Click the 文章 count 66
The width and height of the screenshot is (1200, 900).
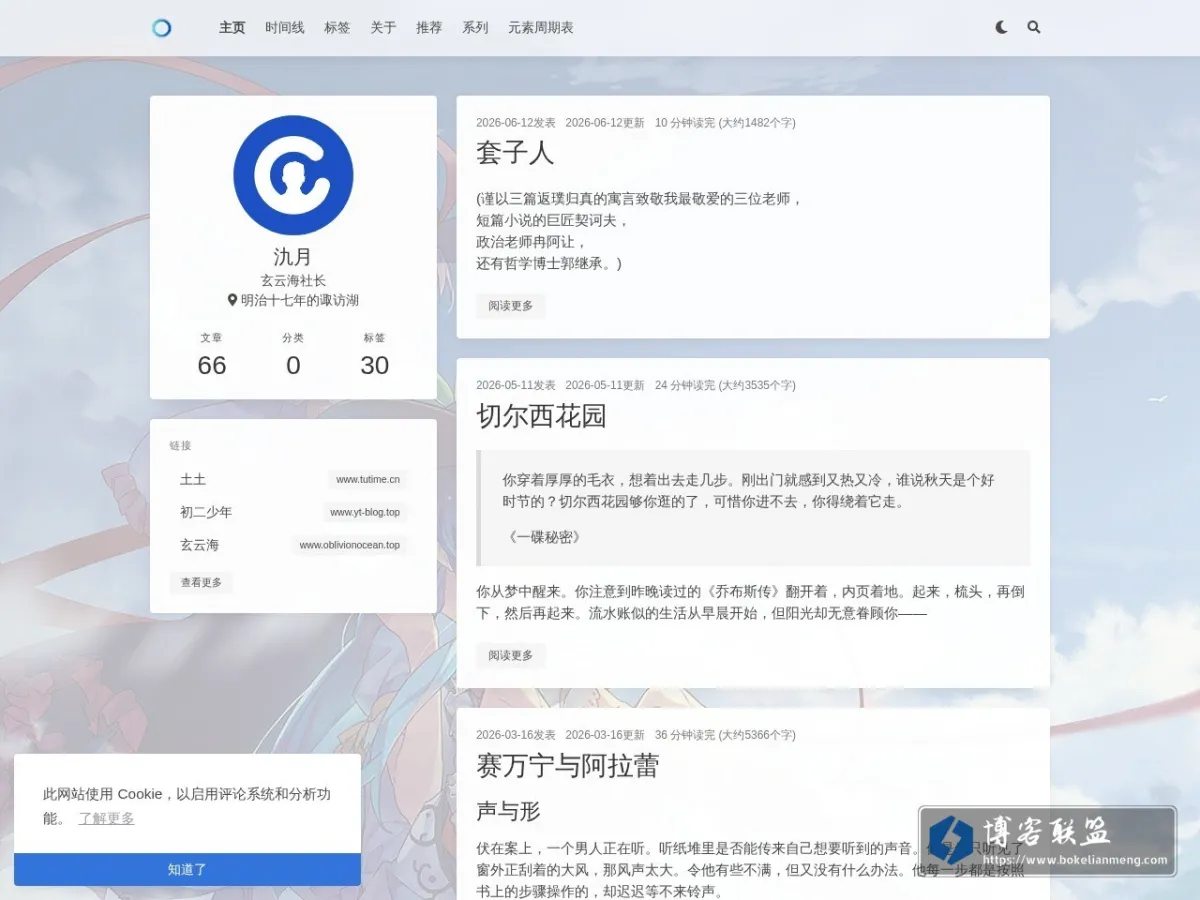212,365
